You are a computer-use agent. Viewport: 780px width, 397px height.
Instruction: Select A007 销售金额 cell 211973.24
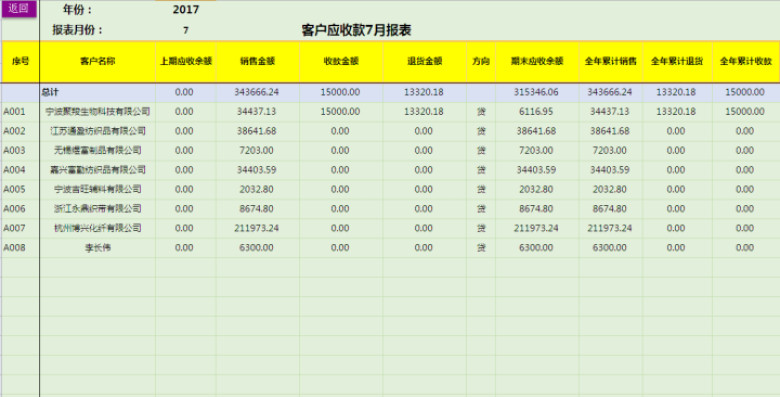pos(258,228)
